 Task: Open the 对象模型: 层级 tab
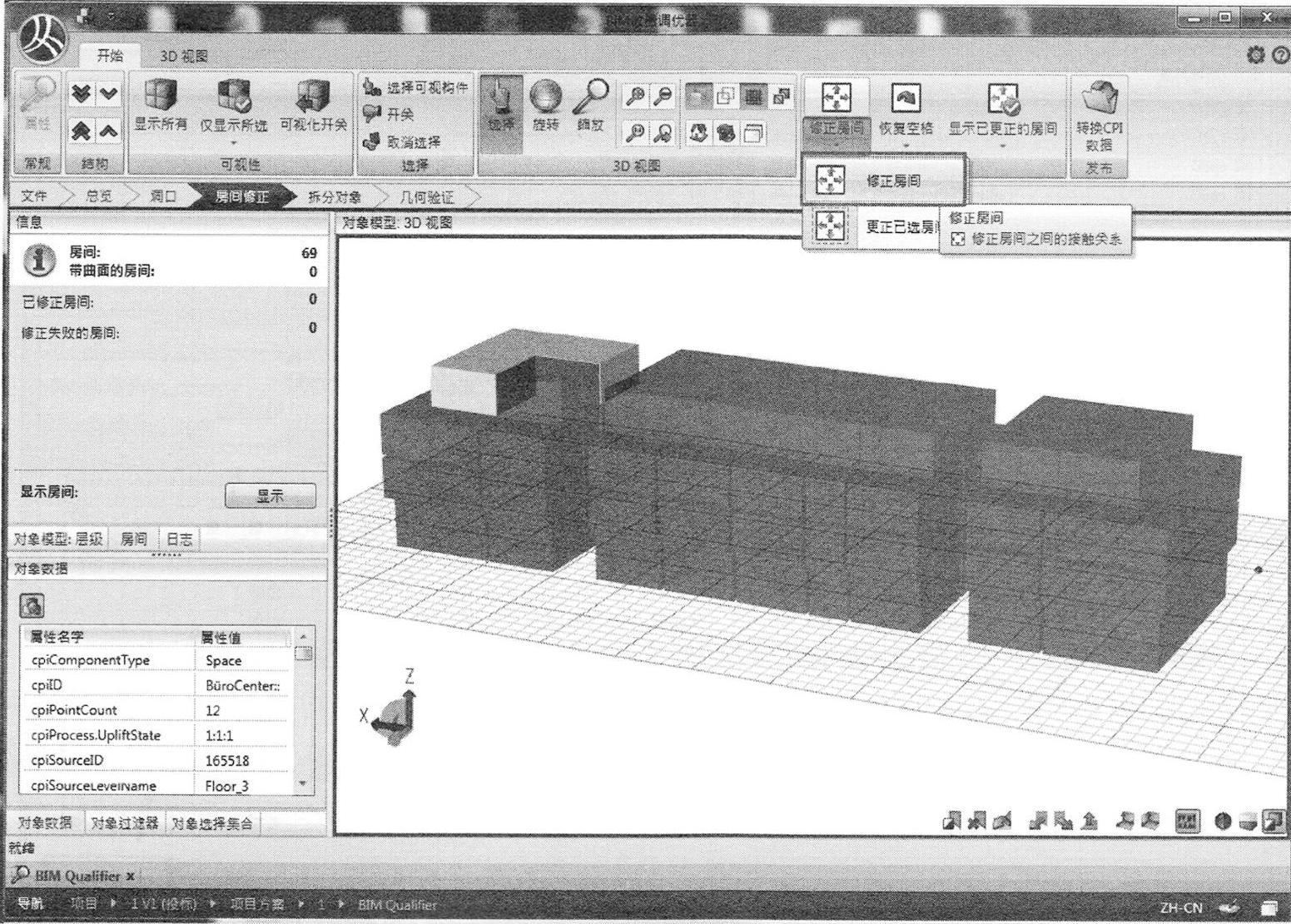click(x=58, y=539)
